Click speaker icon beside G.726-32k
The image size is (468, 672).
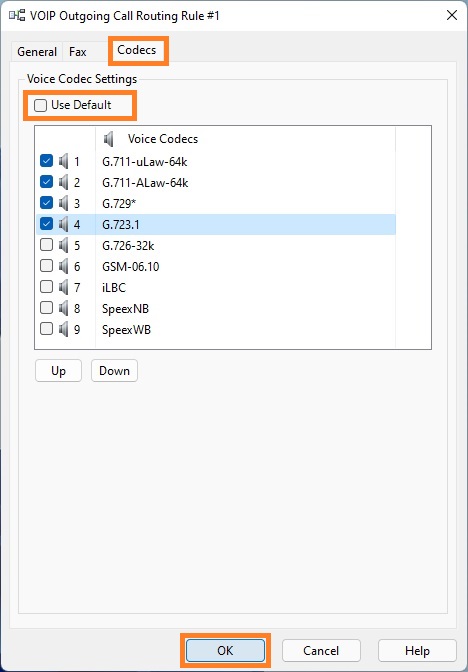pyautogui.click(x=63, y=245)
